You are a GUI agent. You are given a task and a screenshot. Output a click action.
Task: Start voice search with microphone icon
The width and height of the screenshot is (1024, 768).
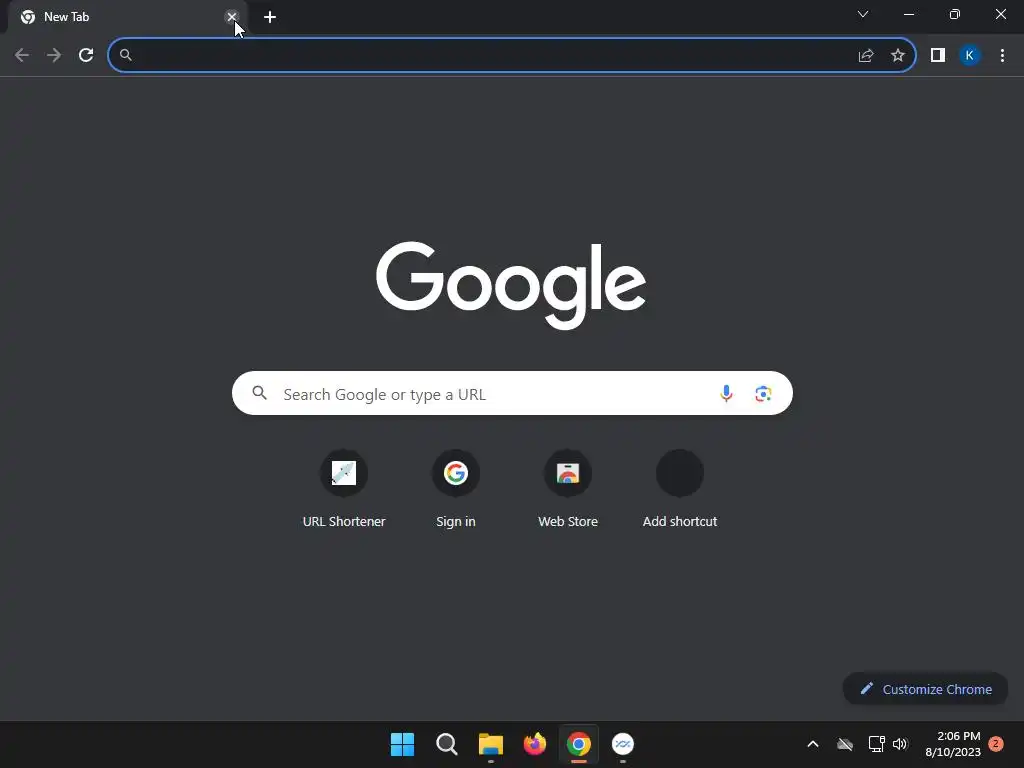726,394
